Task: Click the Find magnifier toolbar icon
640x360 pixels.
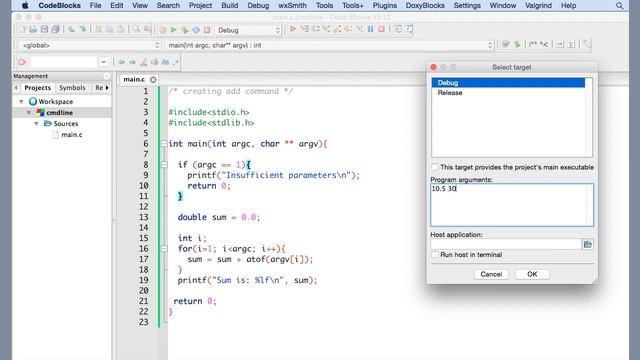Action: pos(136,29)
